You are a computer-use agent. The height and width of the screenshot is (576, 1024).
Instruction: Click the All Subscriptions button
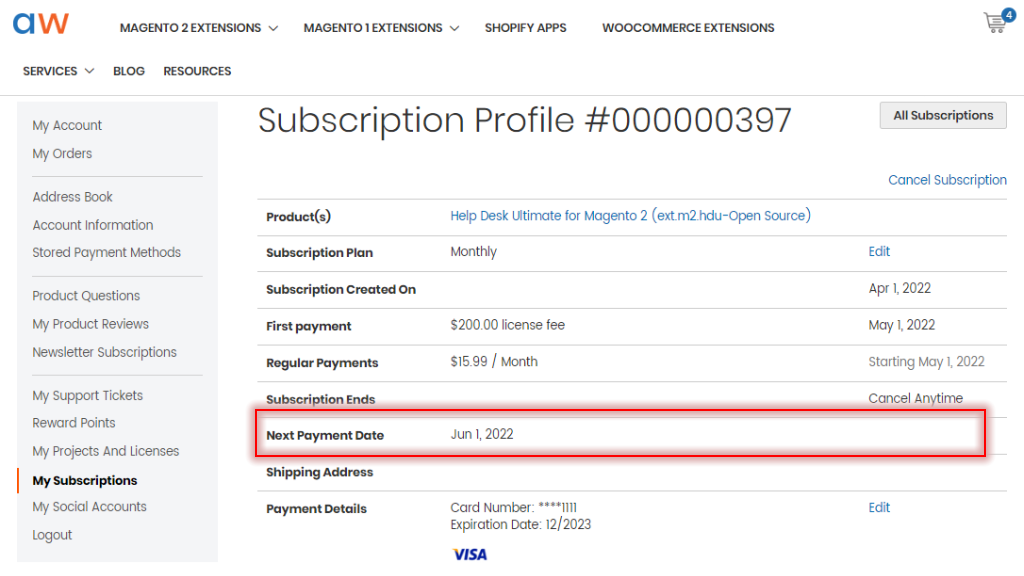click(x=943, y=116)
